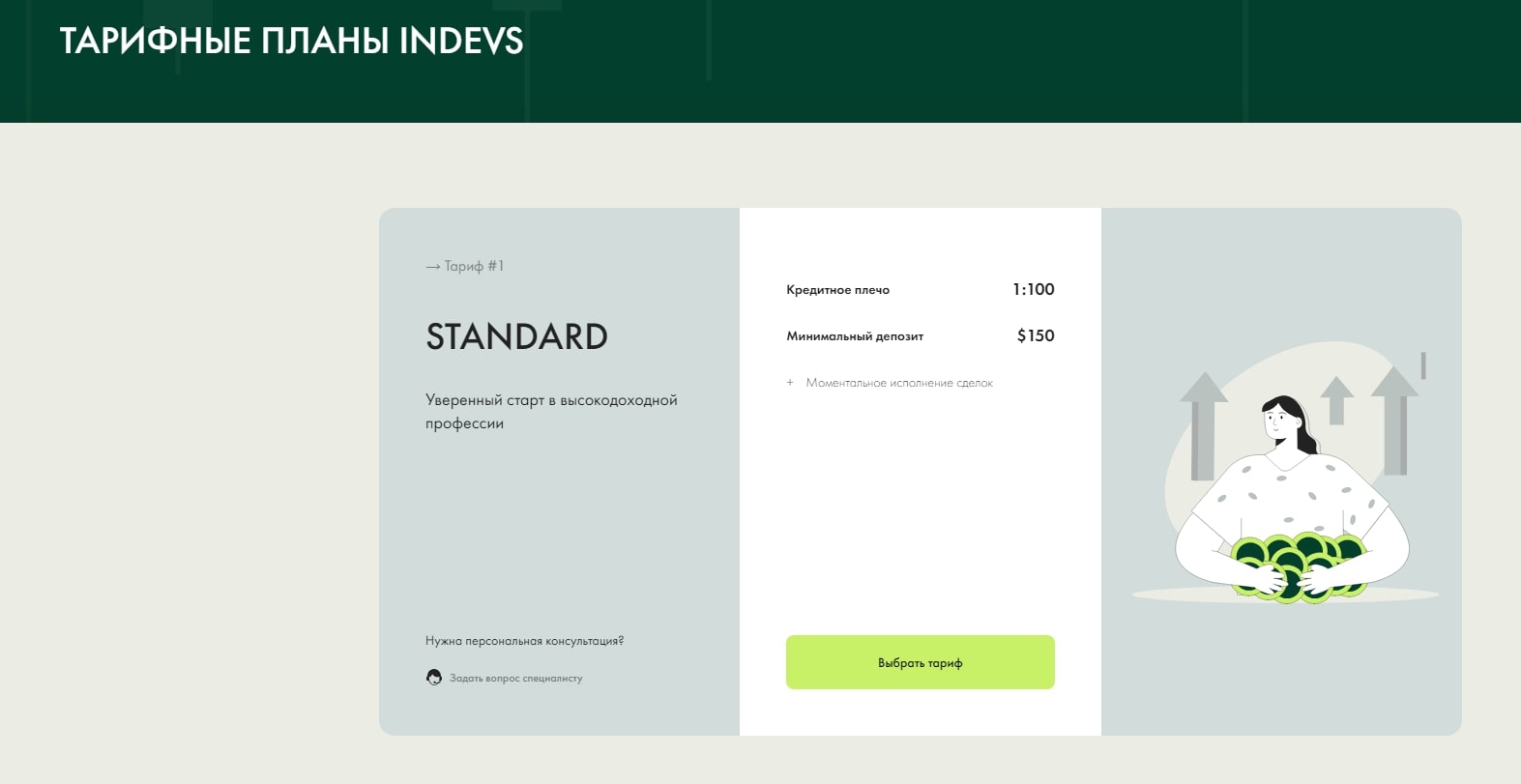
Task: Click the 'Минимальный депозит' label
Action: pyautogui.click(x=855, y=336)
